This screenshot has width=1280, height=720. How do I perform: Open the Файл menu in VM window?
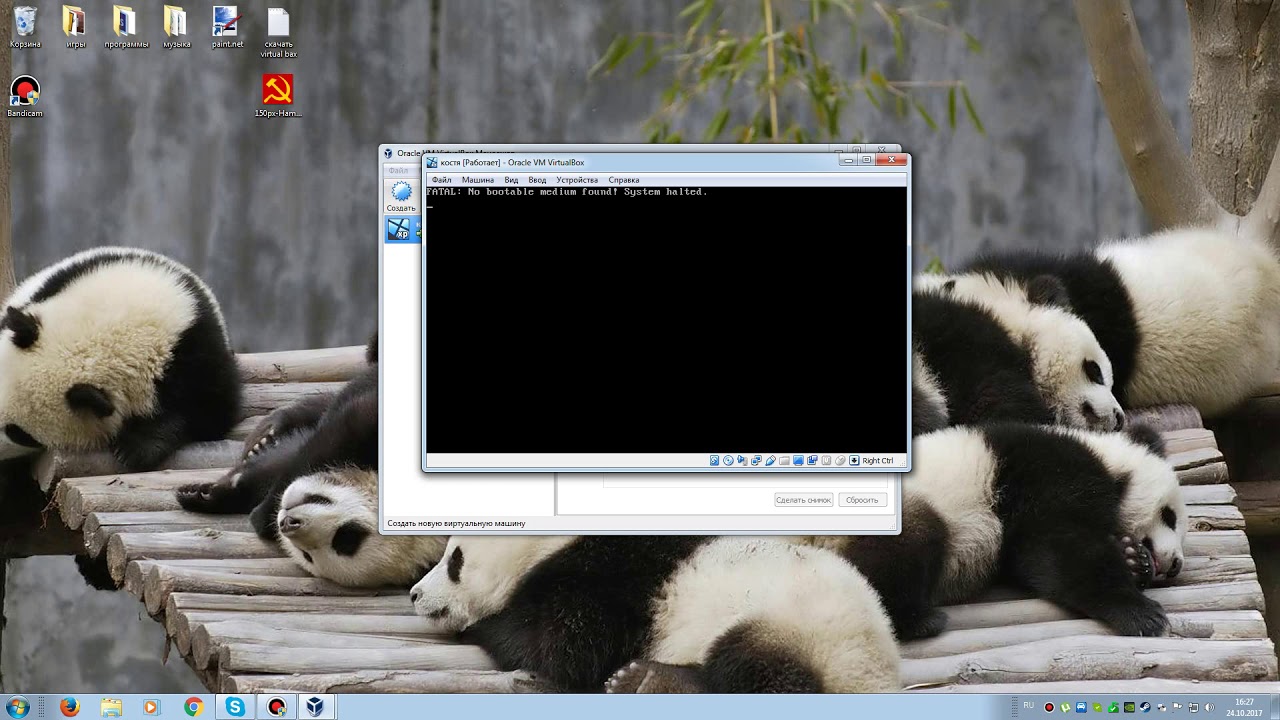pos(441,180)
